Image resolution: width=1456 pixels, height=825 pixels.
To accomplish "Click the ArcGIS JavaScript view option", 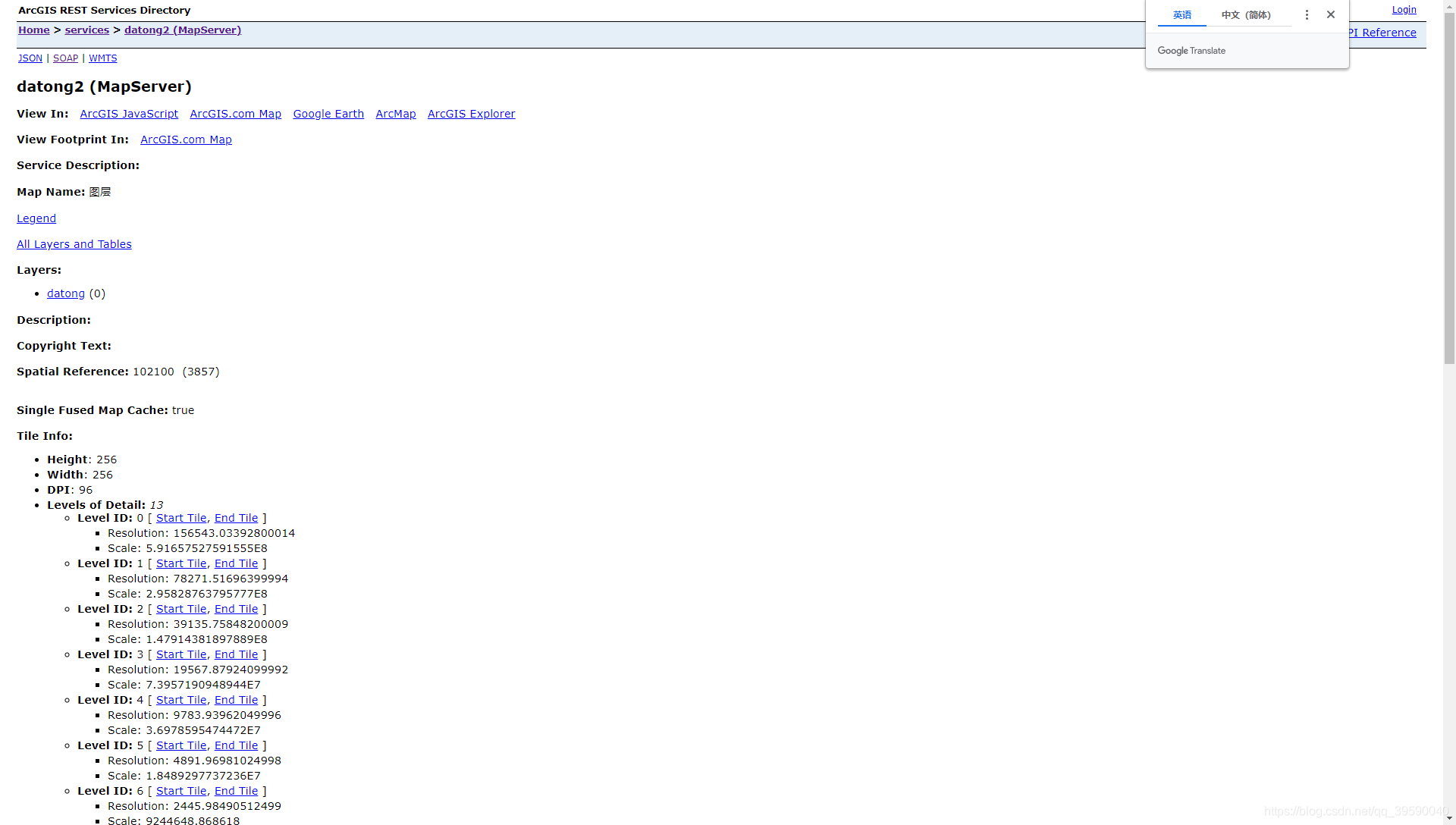I will click(129, 113).
